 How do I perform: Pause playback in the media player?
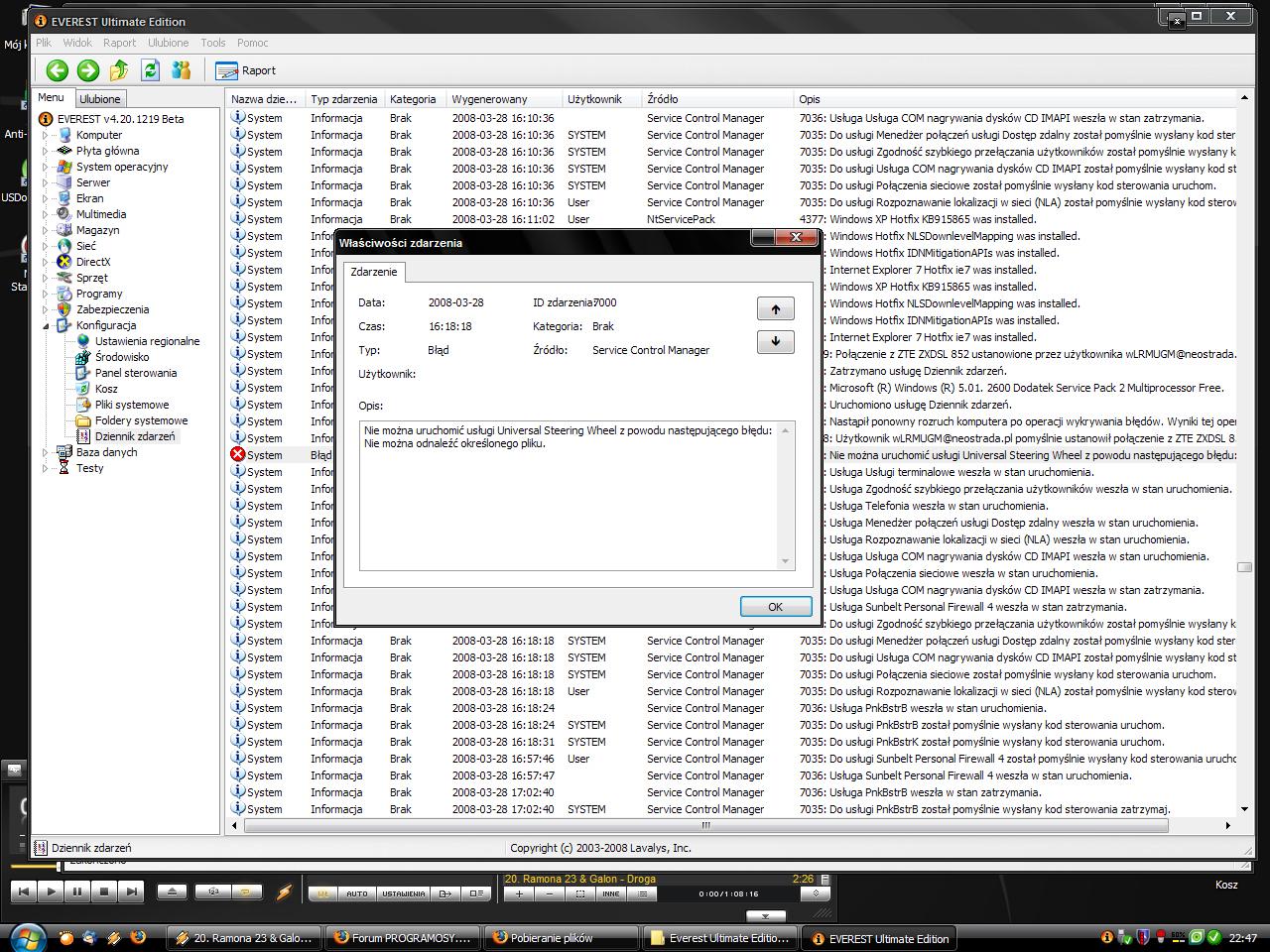pos(77,892)
